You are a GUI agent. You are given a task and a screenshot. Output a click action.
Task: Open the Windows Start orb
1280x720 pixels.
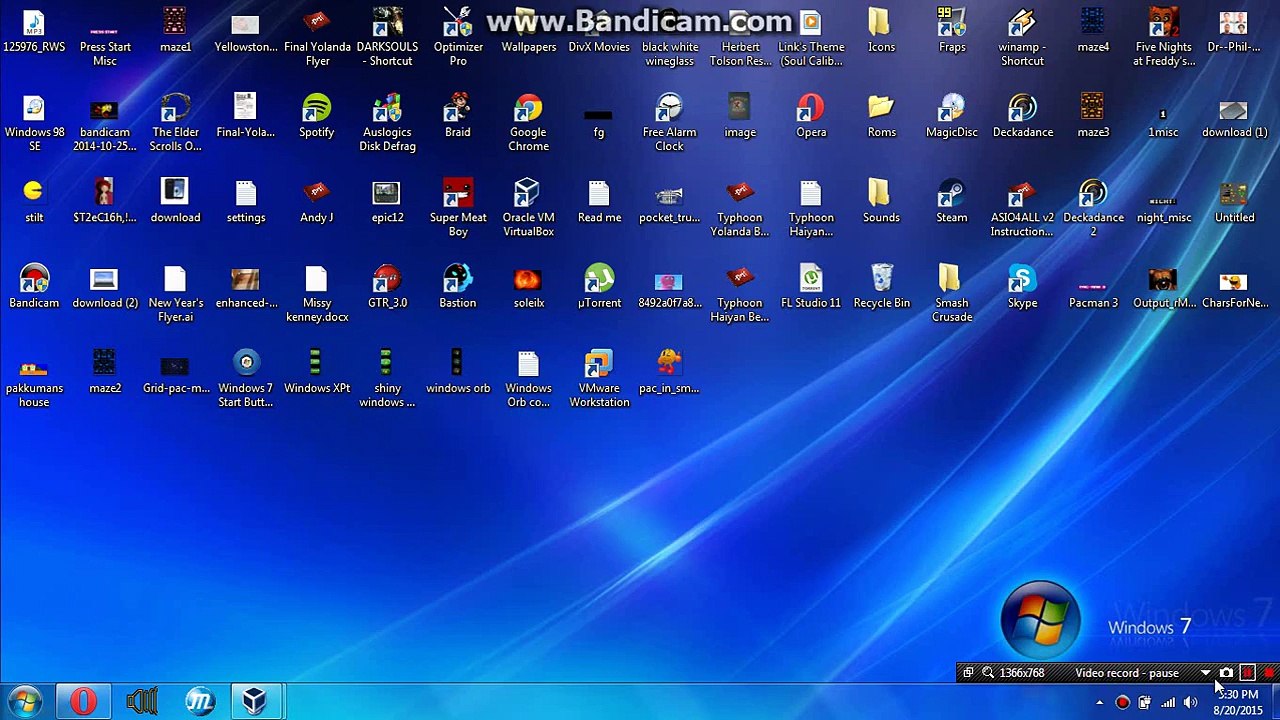25,701
